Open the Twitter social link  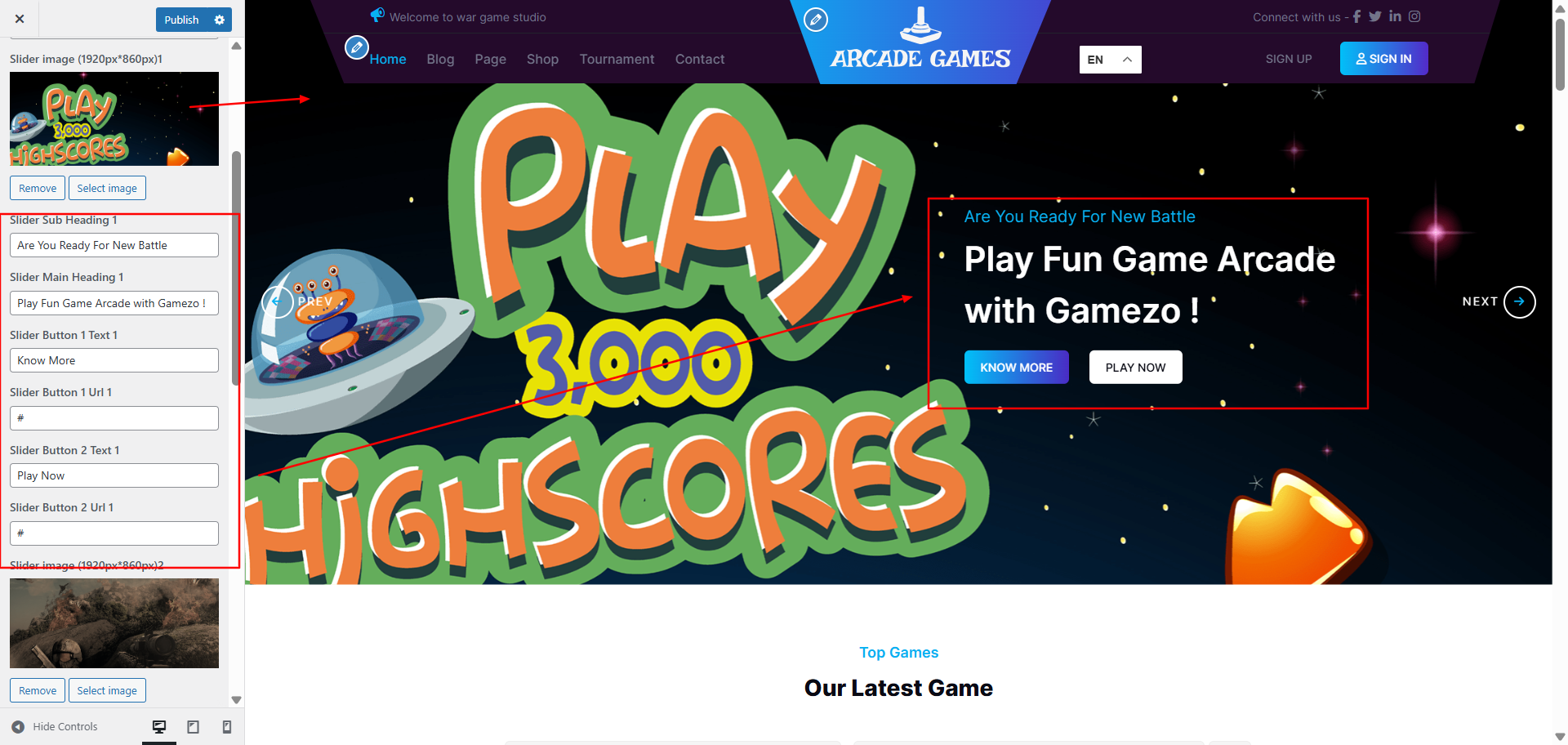click(x=1375, y=16)
